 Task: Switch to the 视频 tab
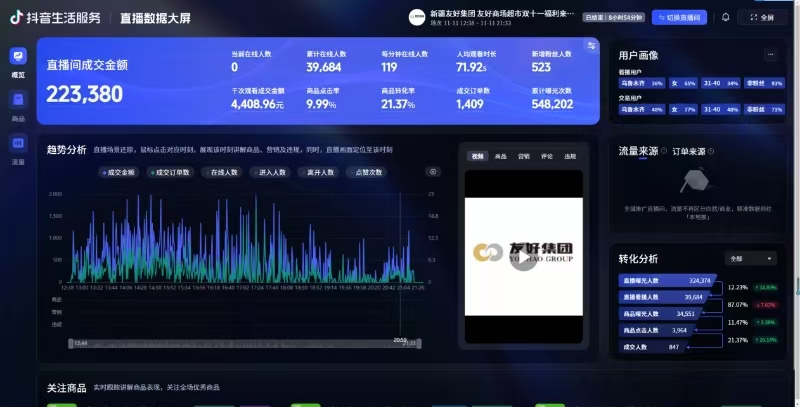point(478,156)
